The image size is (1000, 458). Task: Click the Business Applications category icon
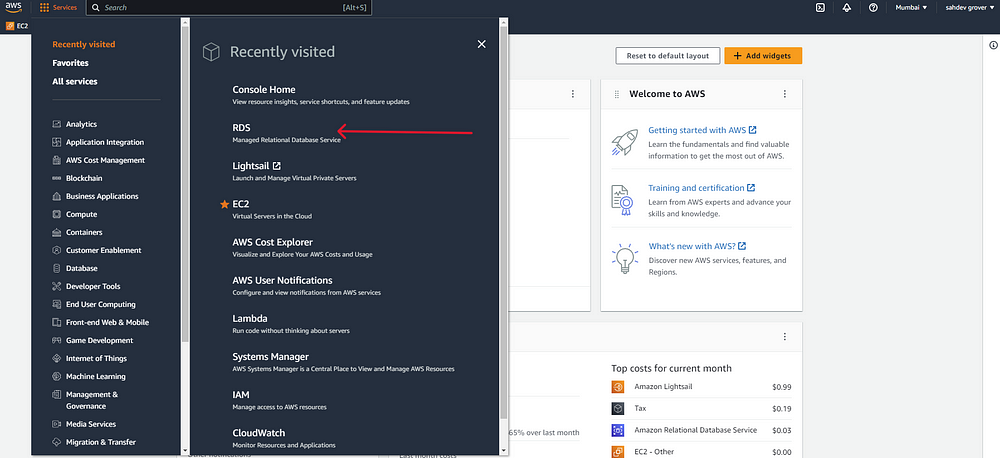[x=57, y=196]
